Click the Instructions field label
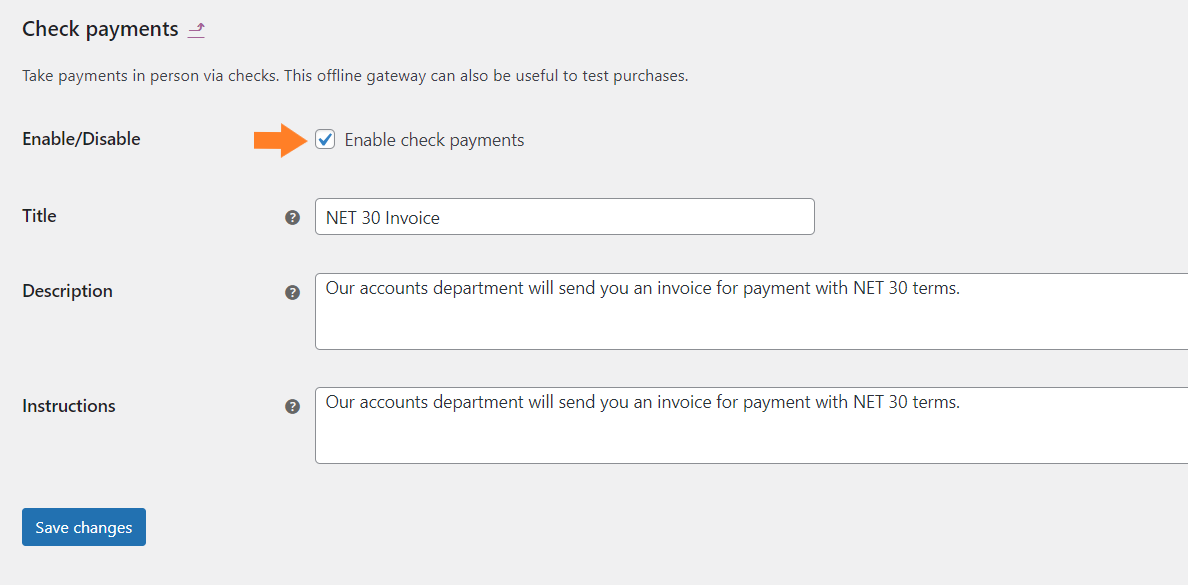 click(69, 406)
